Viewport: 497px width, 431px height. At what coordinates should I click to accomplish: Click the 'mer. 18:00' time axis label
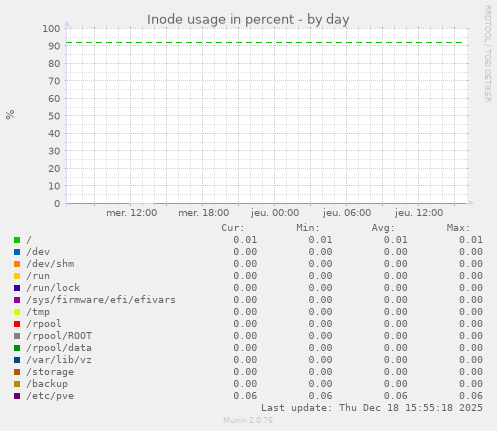click(204, 213)
